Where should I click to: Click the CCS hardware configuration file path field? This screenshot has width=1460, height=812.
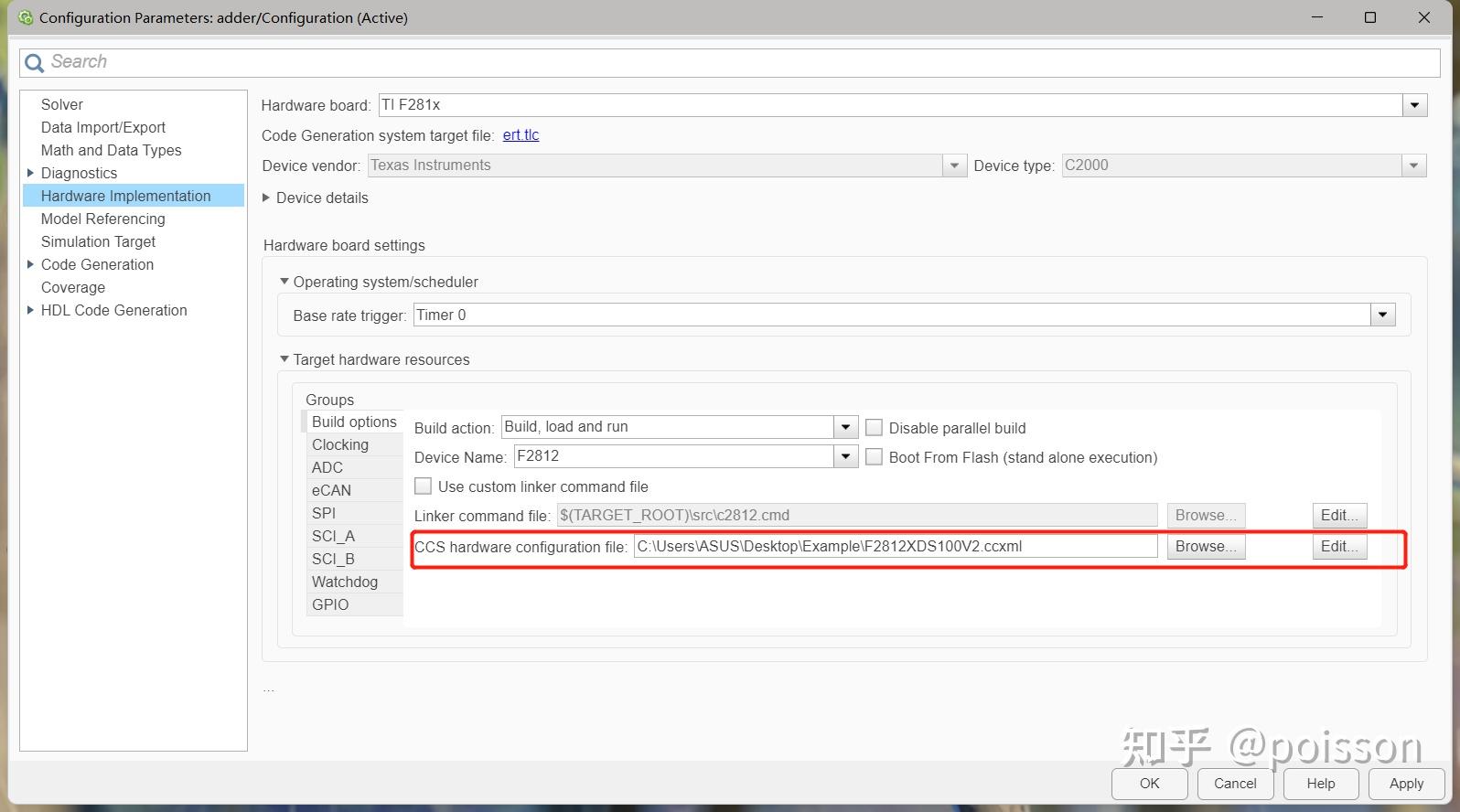(x=896, y=546)
